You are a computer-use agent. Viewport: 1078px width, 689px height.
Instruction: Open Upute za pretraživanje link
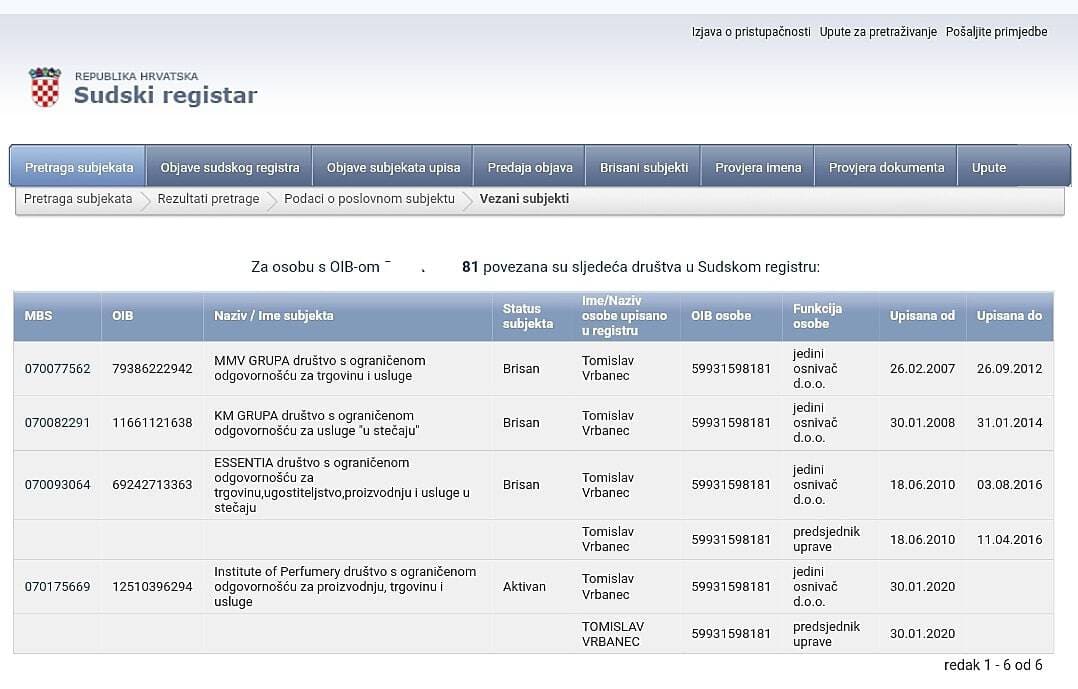[878, 32]
